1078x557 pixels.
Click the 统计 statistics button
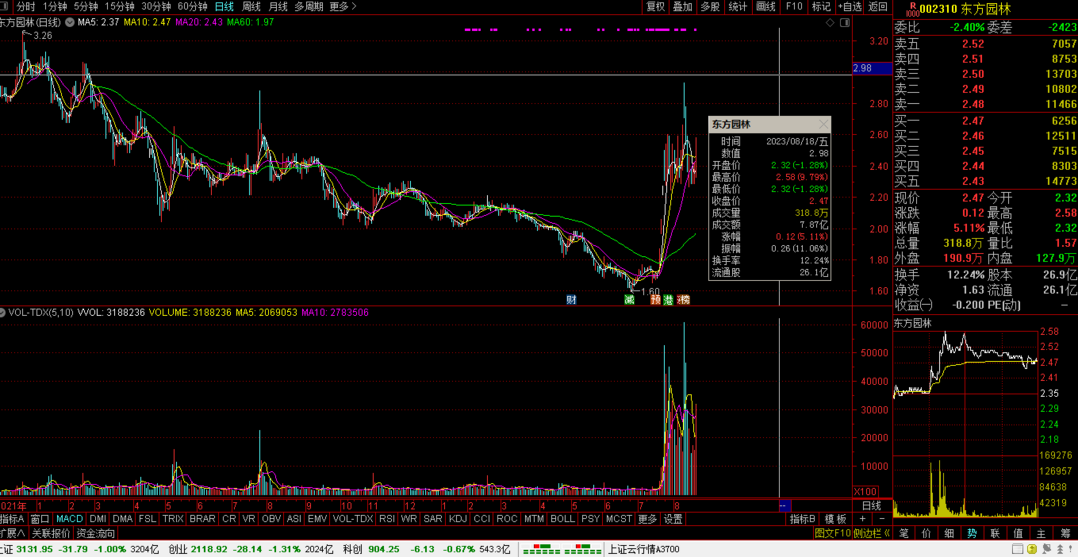(738, 7)
